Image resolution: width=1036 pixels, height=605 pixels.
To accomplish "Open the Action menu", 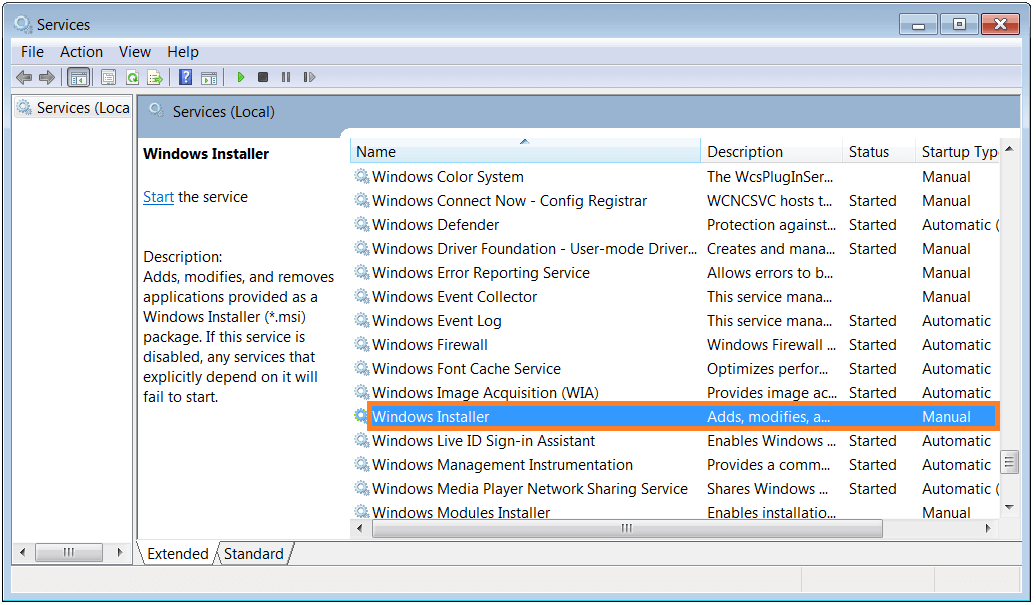I will [81, 52].
